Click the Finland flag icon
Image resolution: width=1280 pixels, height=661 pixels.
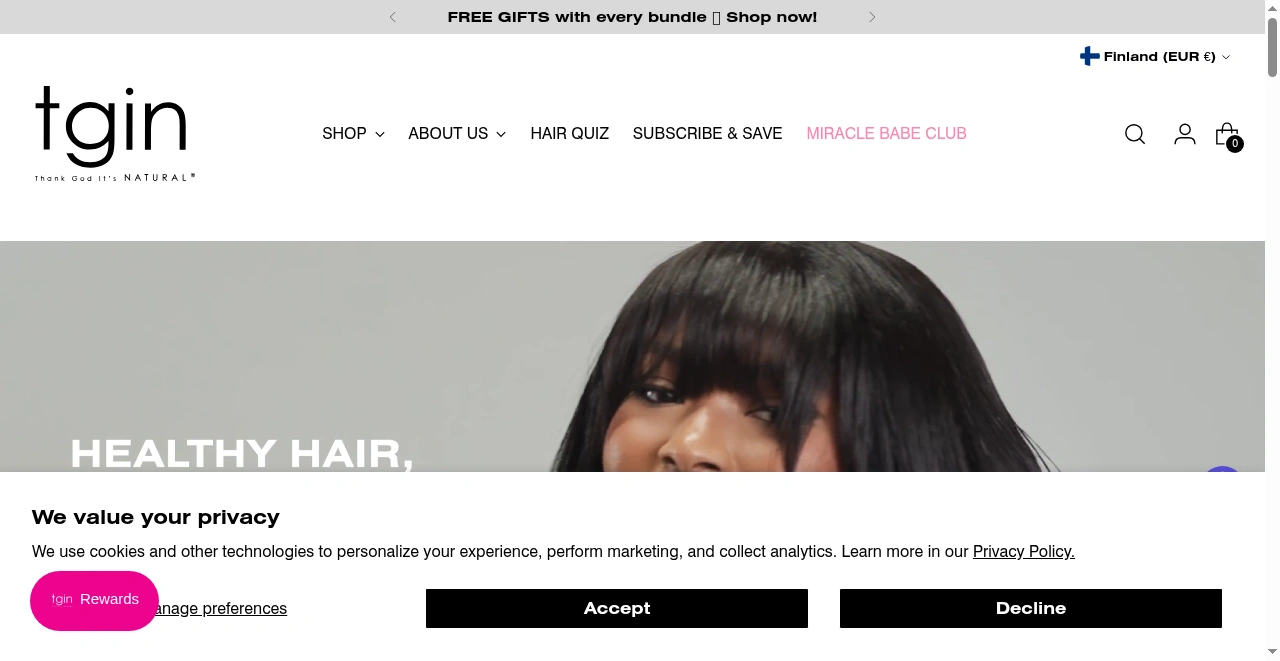tap(1090, 57)
